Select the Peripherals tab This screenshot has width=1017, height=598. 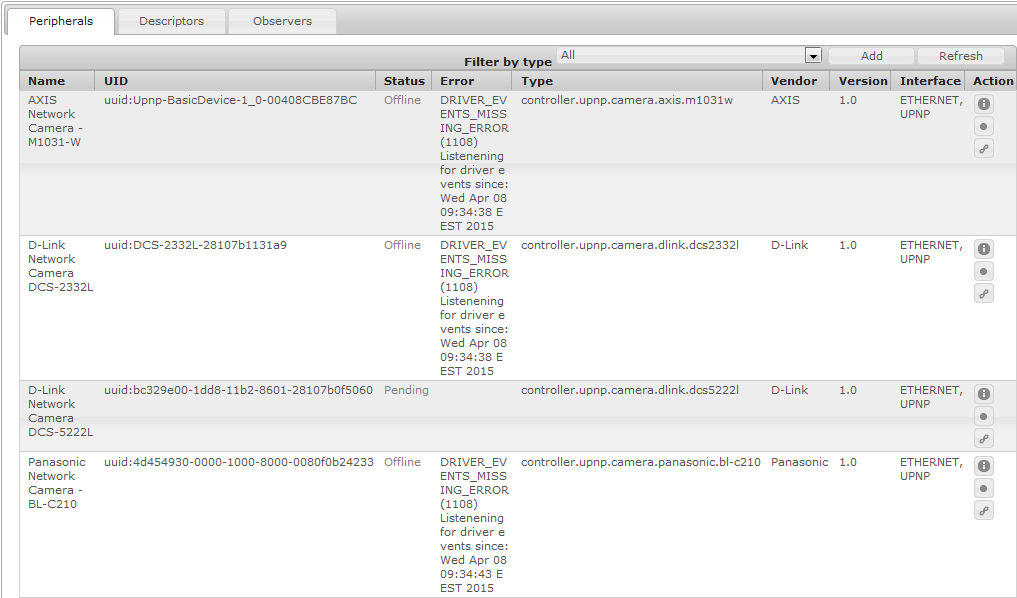point(61,21)
